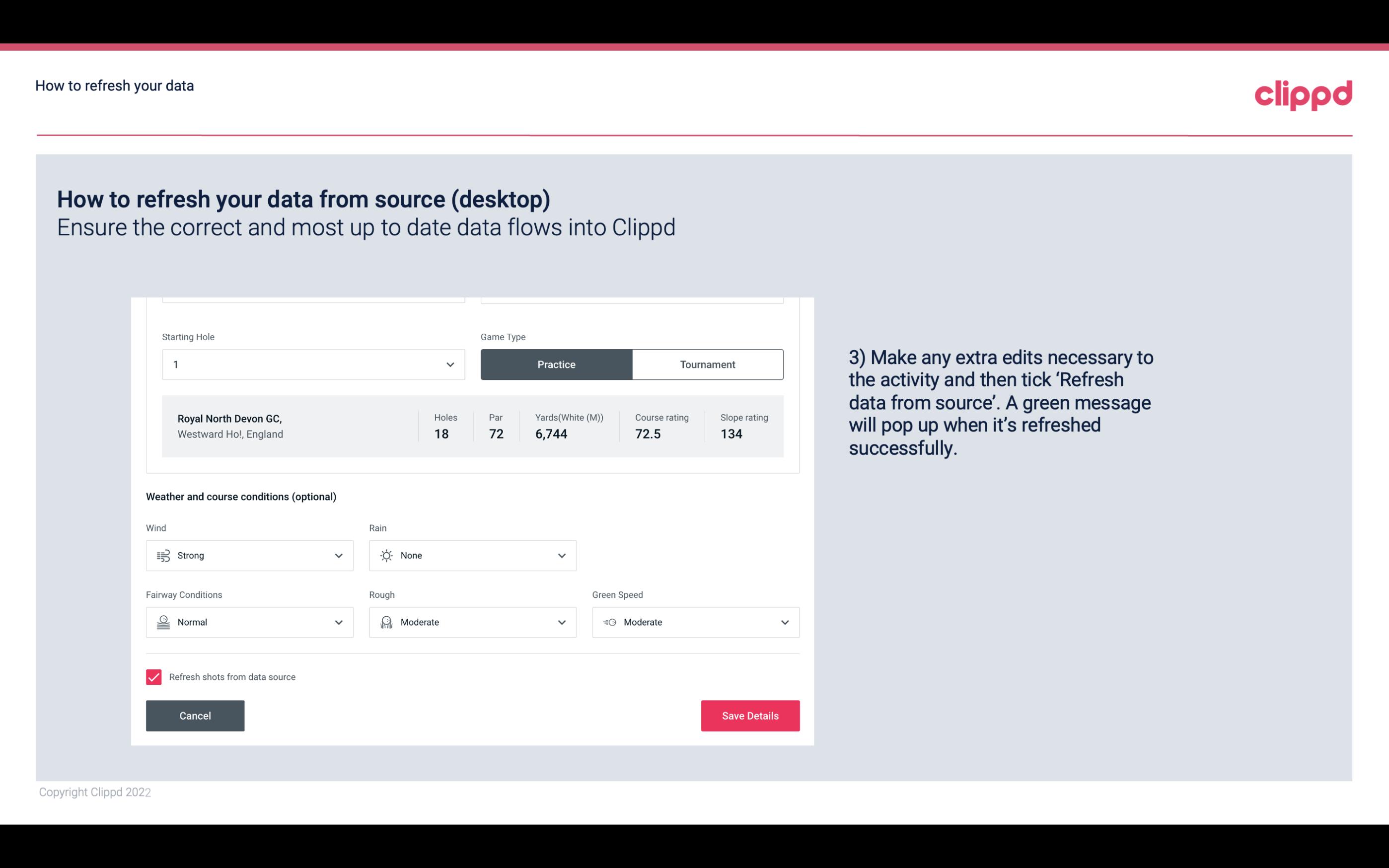Expand the Wind condition dropdown
The width and height of the screenshot is (1389, 868).
click(339, 555)
